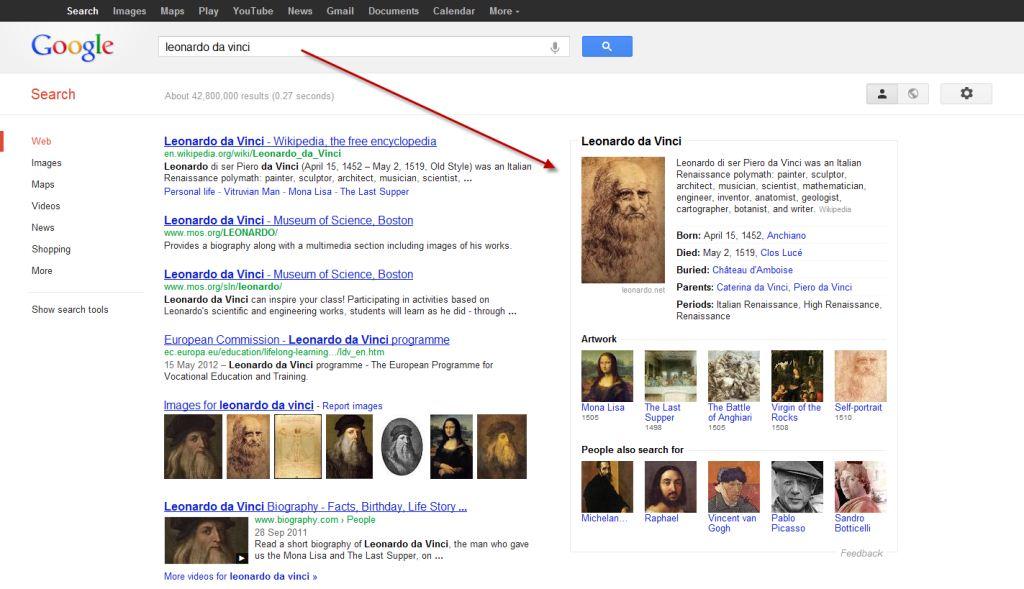The height and width of the screenshot is (589, 1024).
Task: Select News filter in left sidebar
Action: [x=42, y=227]
